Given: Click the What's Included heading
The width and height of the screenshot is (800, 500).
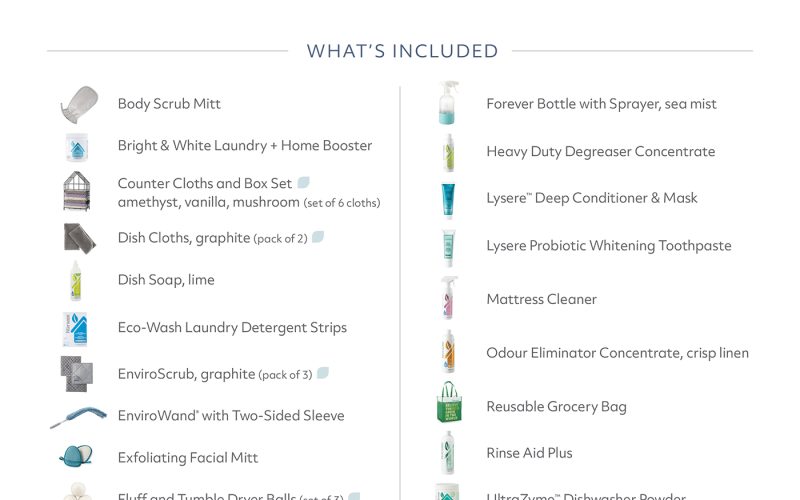Looking at the screenshot, I should click(x=402, y=51).
